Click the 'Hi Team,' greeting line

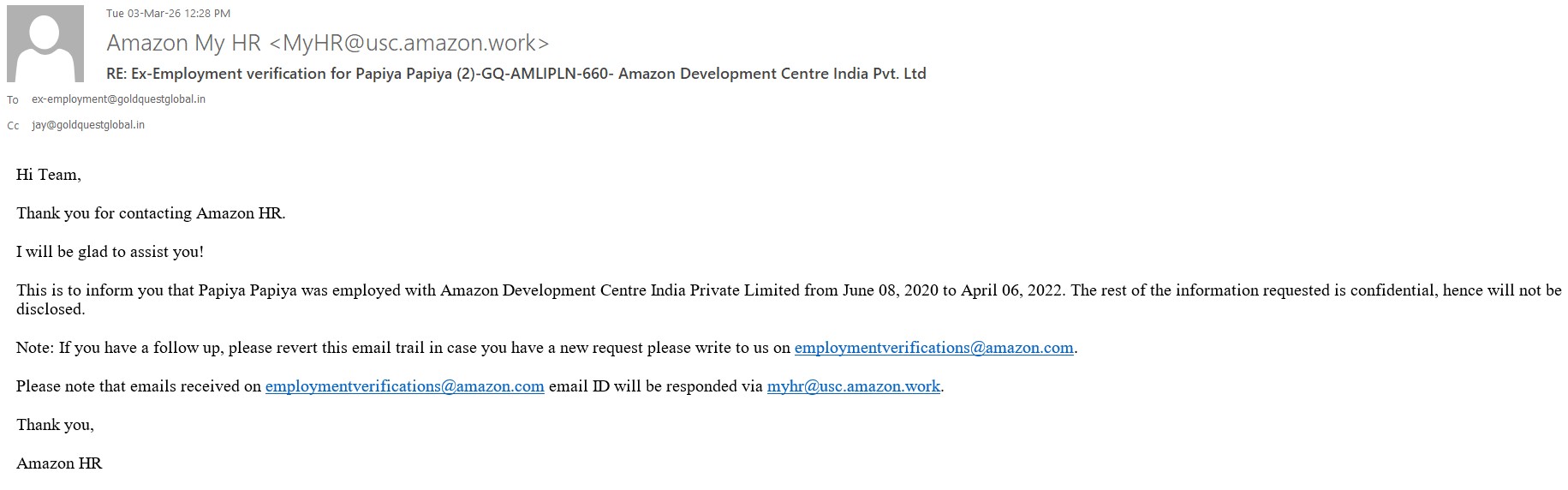click(49, 175)
